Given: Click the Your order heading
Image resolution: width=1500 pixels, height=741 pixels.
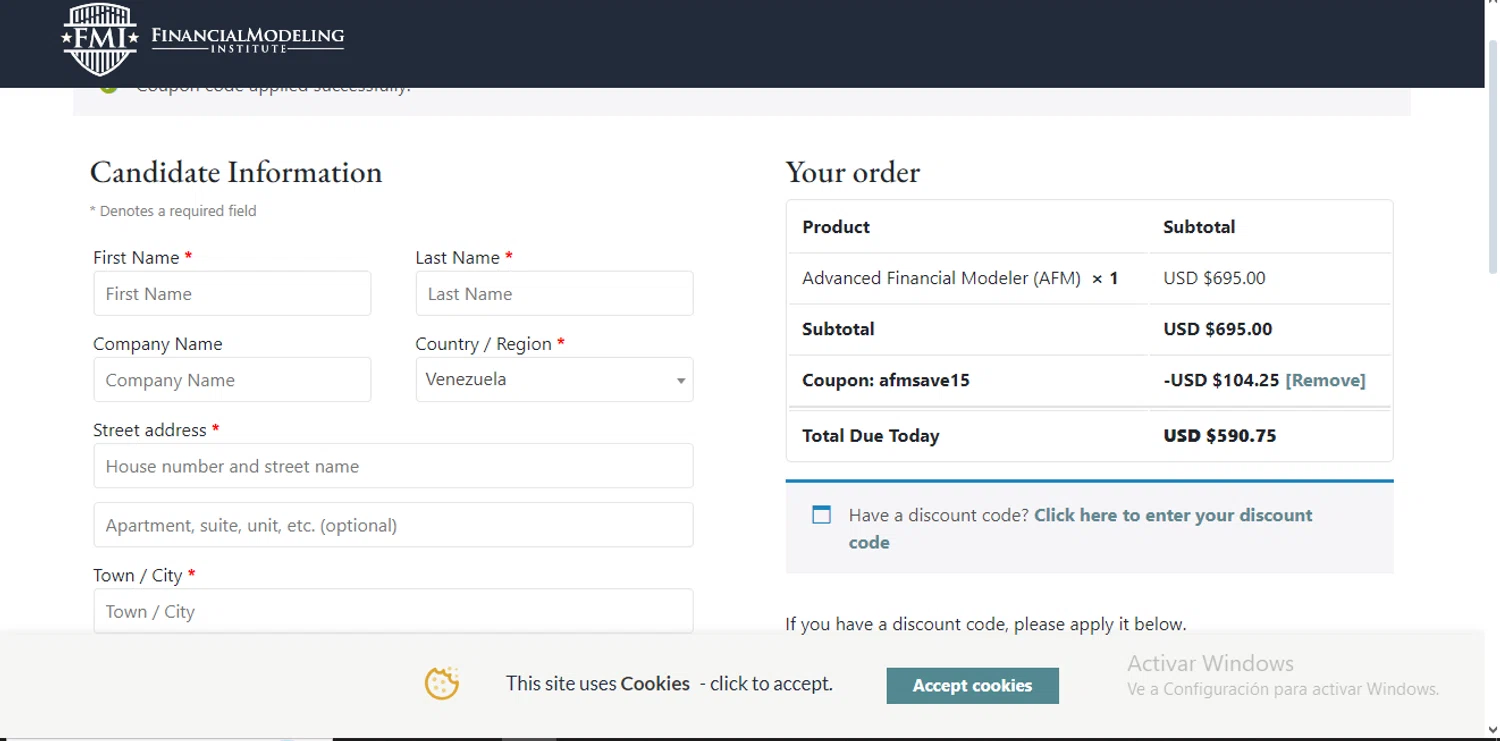Looking at the screenshot, I should pos(852,172).
